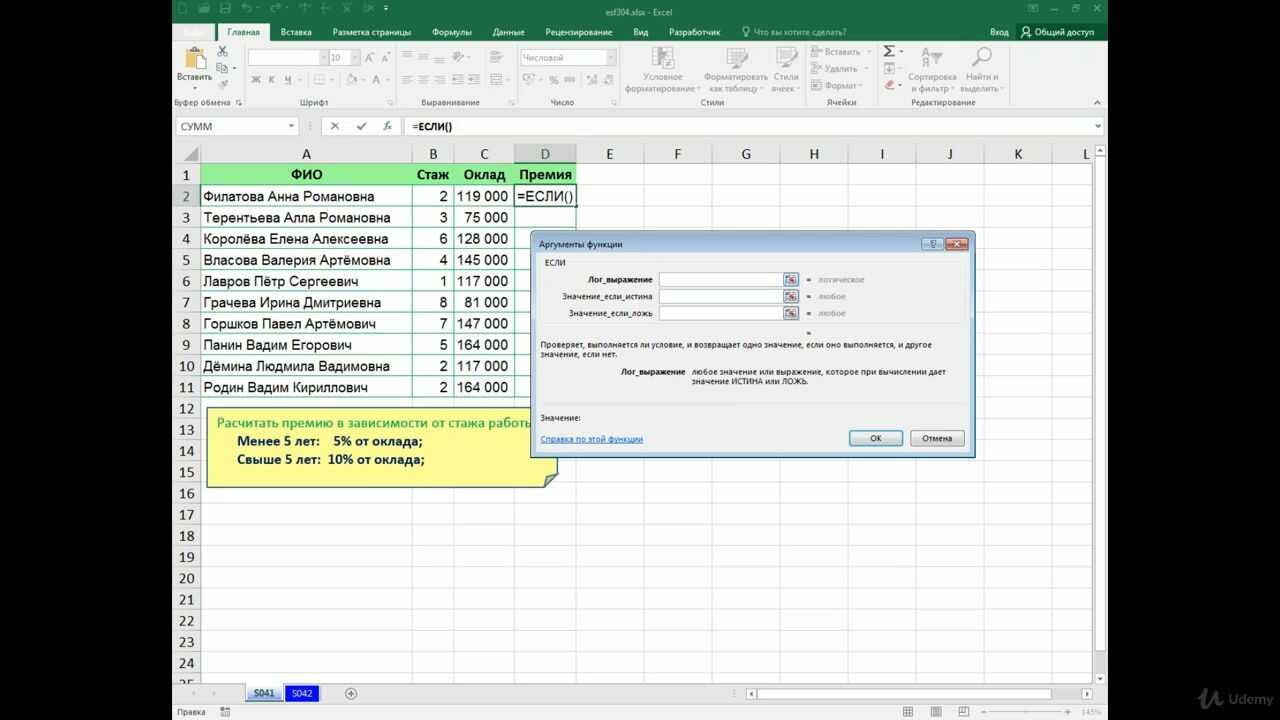Select cell with Терентьева Алла Романовна
This screenshot has height=720, width=1280.
306,218
